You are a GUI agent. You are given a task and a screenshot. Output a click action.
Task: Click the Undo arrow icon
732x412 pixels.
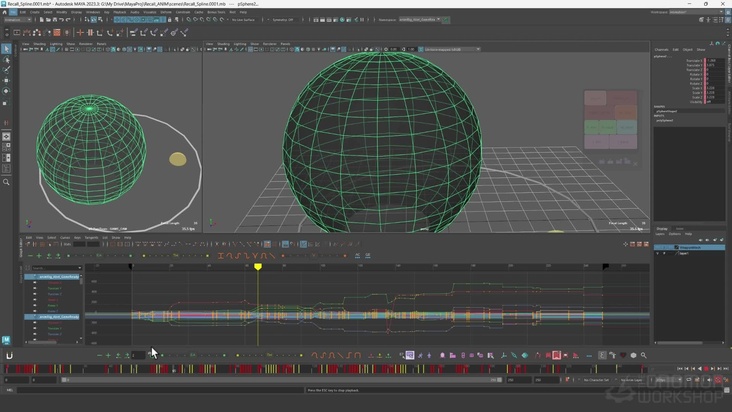click(x=61, y=20)
